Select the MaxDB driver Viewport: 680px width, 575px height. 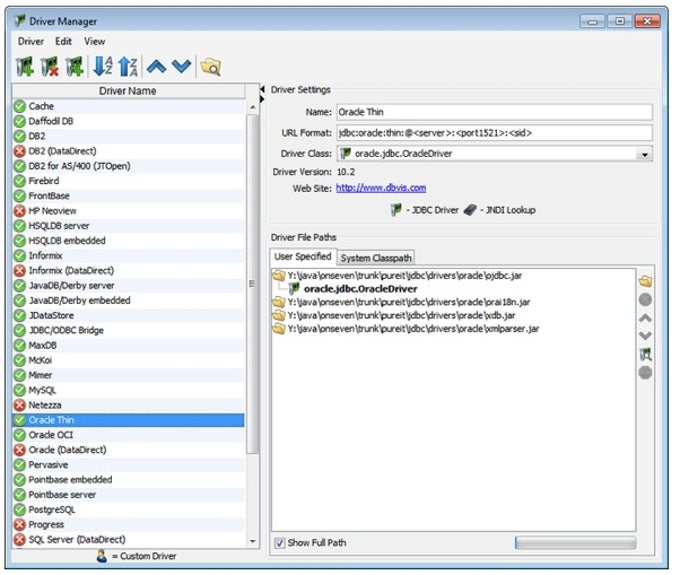pos(128,346)
